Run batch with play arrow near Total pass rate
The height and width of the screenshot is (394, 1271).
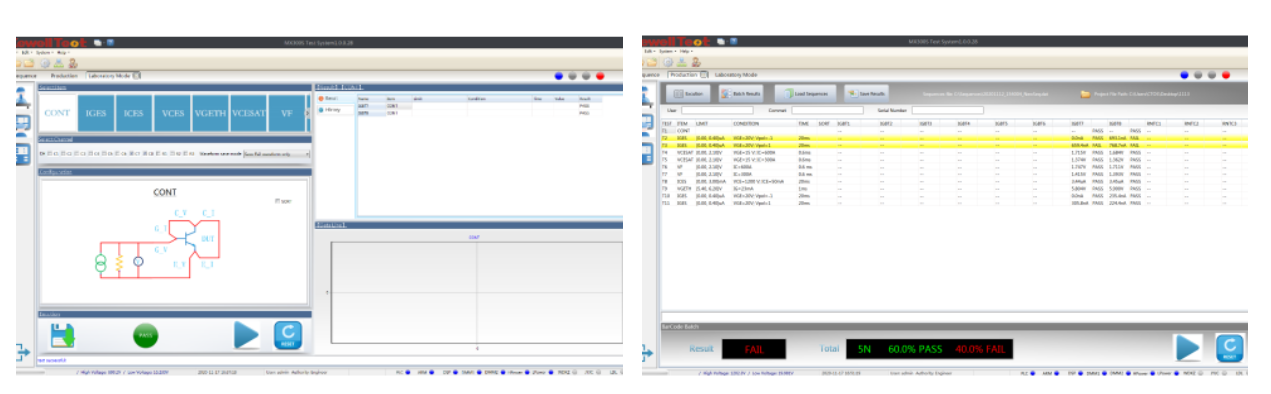(1188, 348)
